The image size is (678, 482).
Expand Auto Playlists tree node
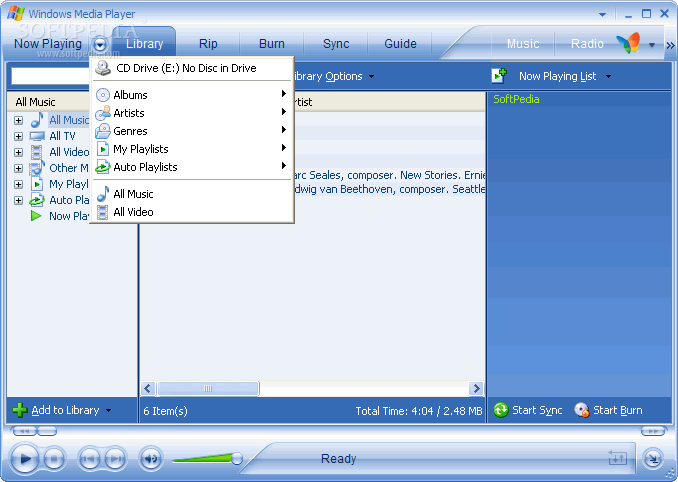[18, 200]
